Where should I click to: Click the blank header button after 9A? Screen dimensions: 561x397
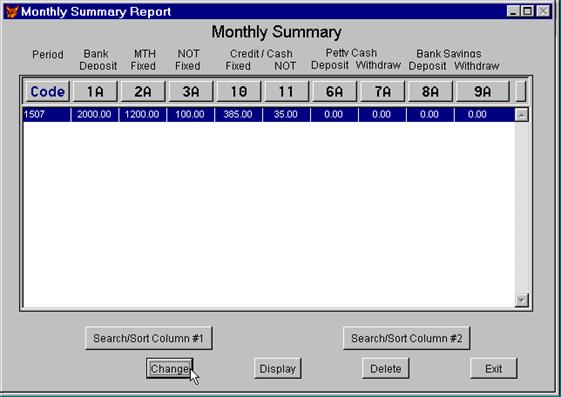(x=521, y=92)
